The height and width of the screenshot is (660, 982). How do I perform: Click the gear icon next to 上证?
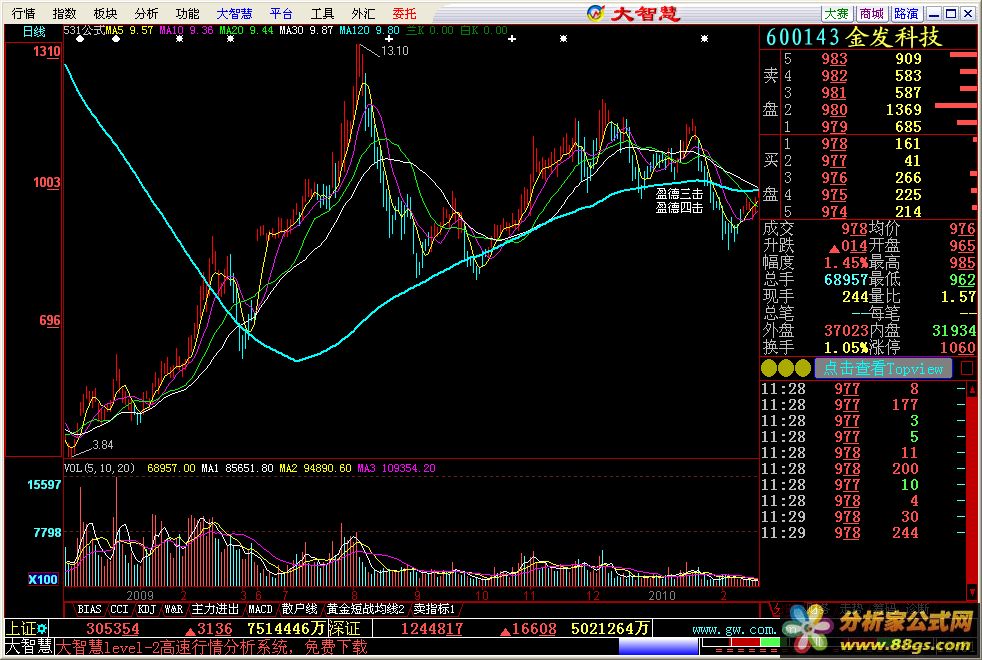pyautogui.click(x=42, y=628)
